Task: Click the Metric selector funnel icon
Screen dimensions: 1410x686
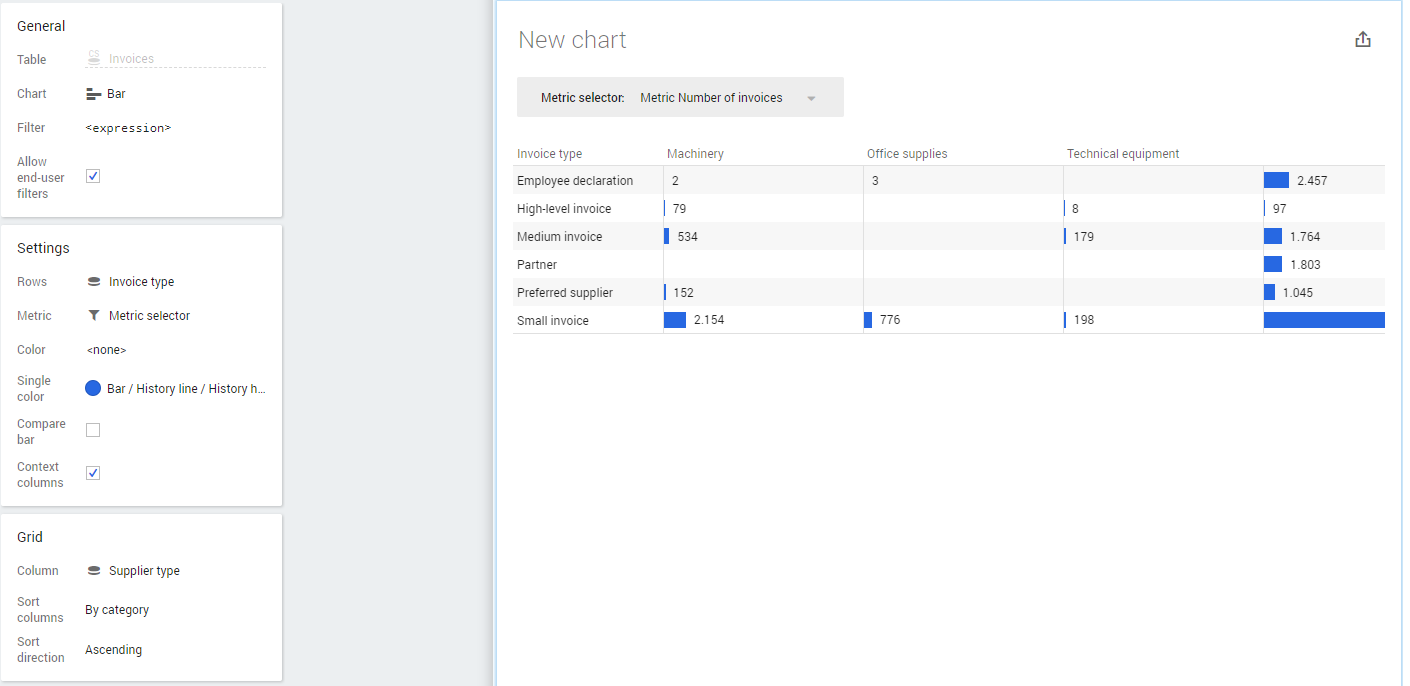Action: [94, 316]
